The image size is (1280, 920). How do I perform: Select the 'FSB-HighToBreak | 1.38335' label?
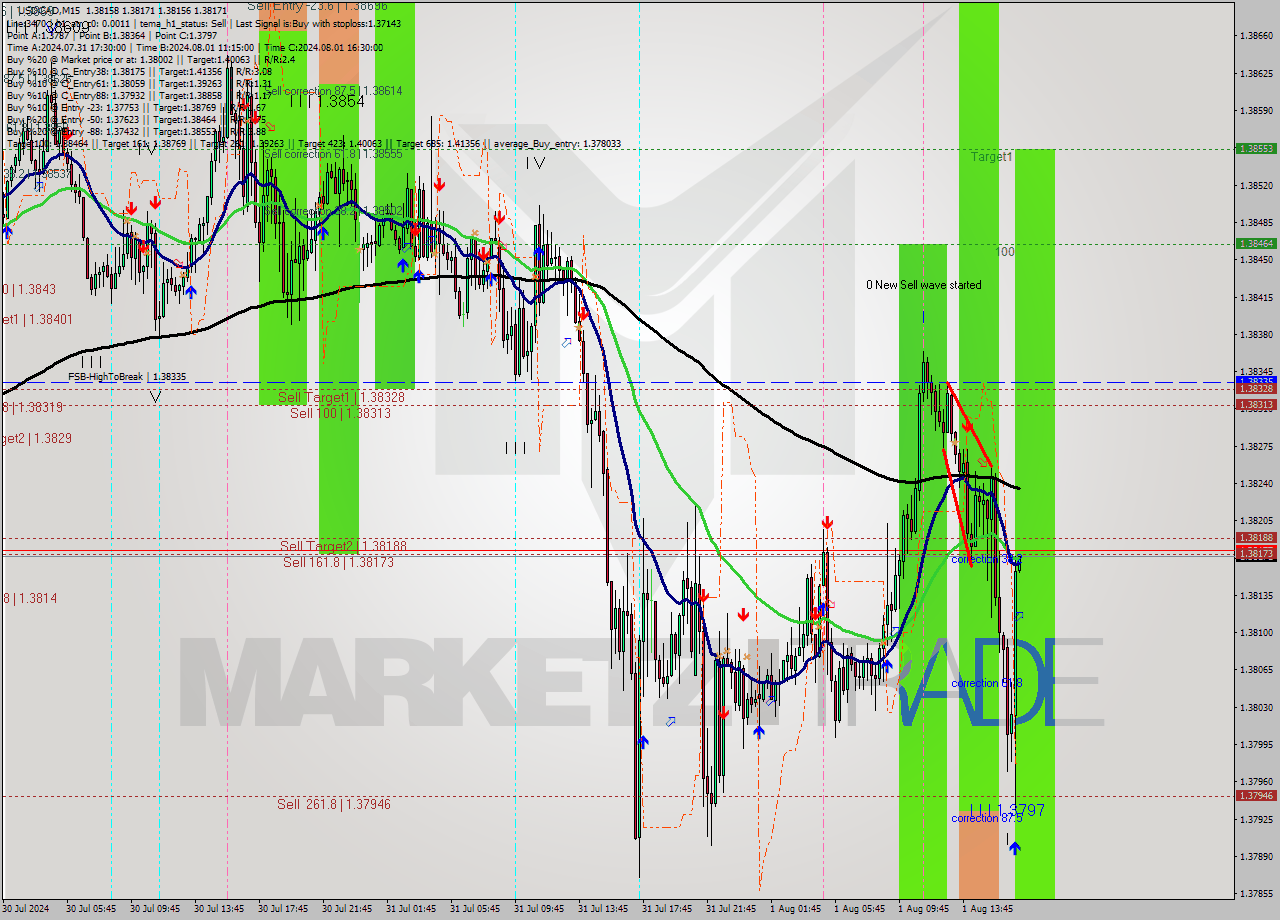click(127, 377)
